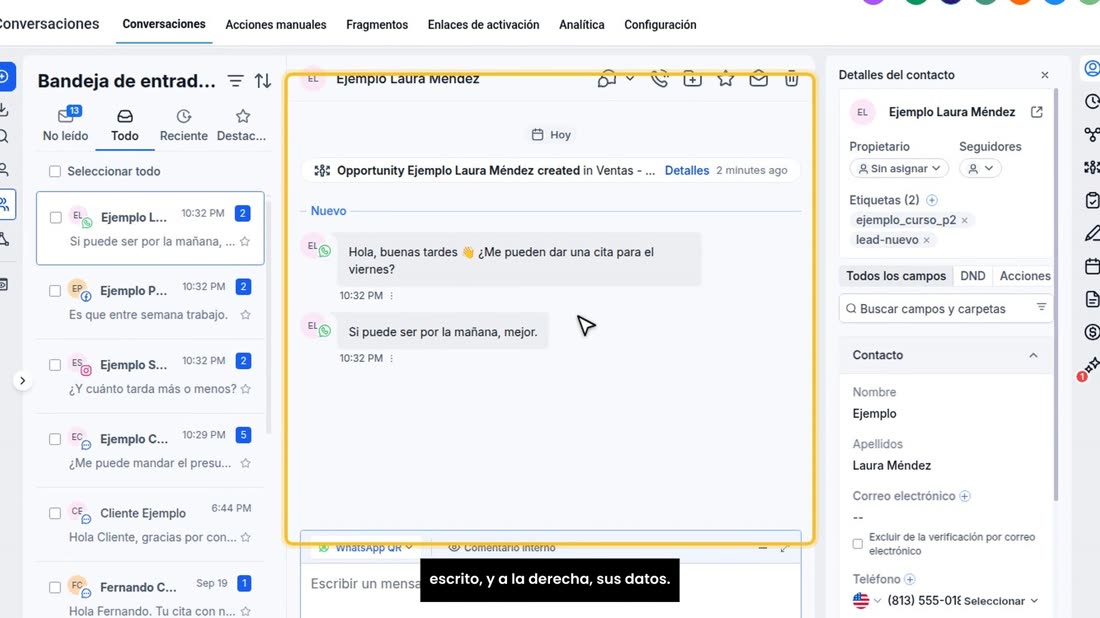Open the payments dollar icon in right sidebar

pyautogui.click(x=1092, y=332)
